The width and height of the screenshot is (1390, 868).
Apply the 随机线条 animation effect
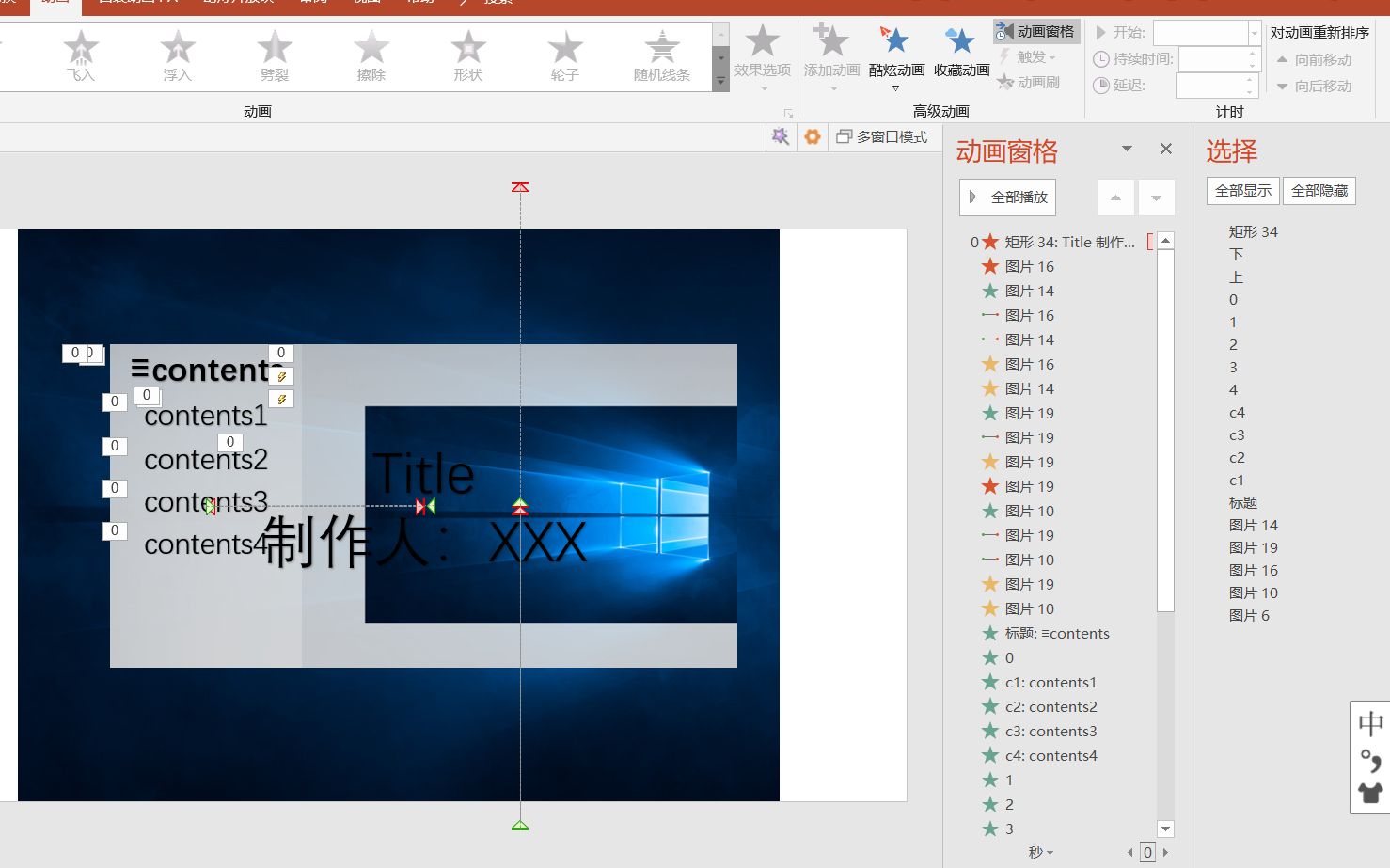pyautogui.click(x=661, y=56)
